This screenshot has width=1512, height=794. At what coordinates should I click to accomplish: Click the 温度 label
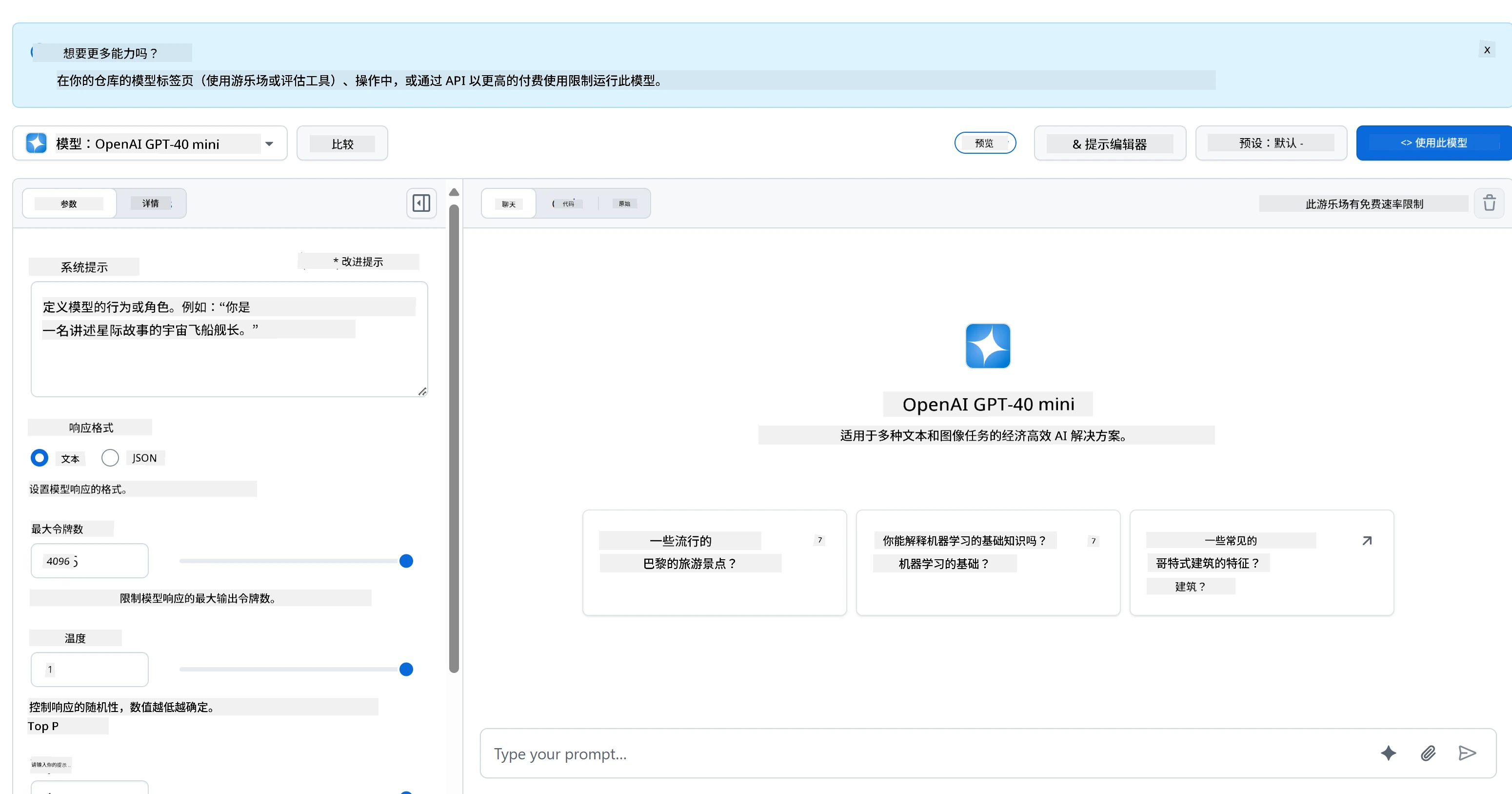75,638
